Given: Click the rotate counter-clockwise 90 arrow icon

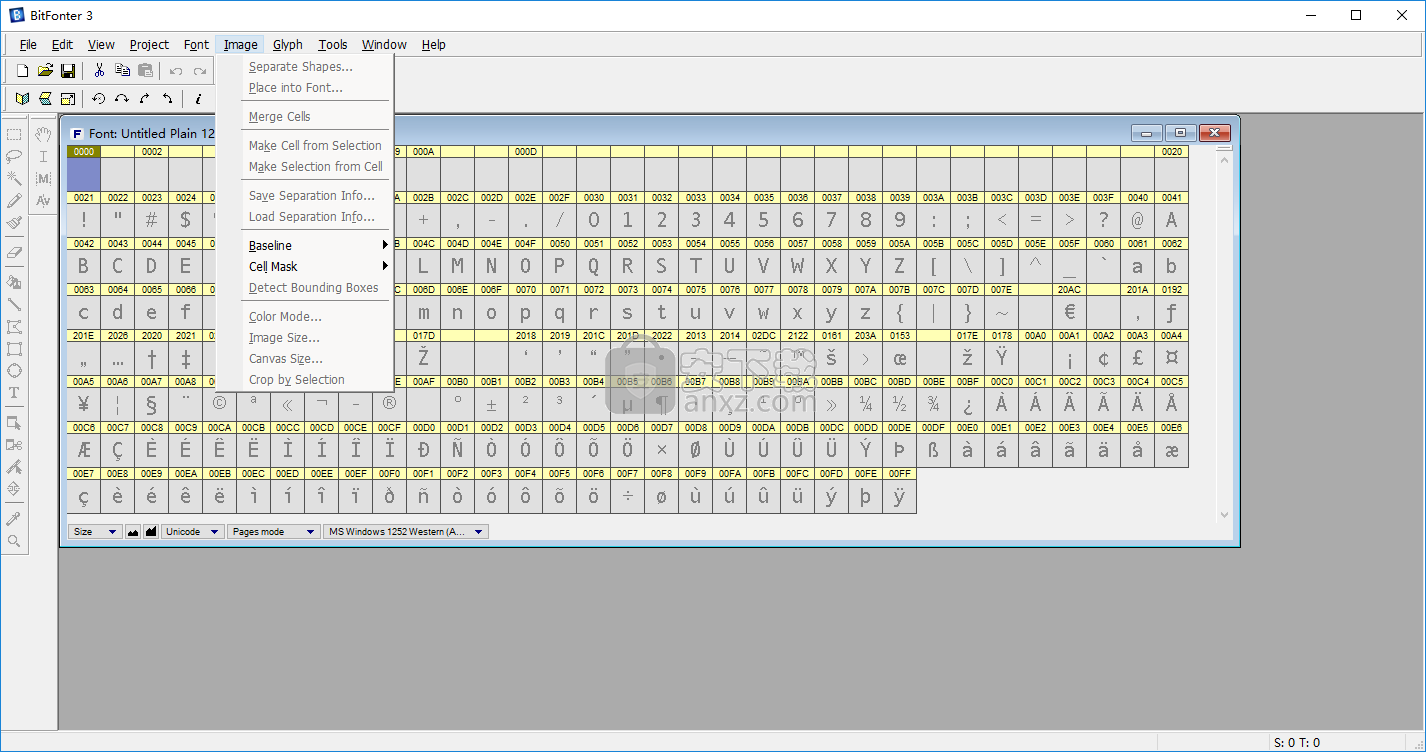Looking at the screenshot, I should 168,99.
